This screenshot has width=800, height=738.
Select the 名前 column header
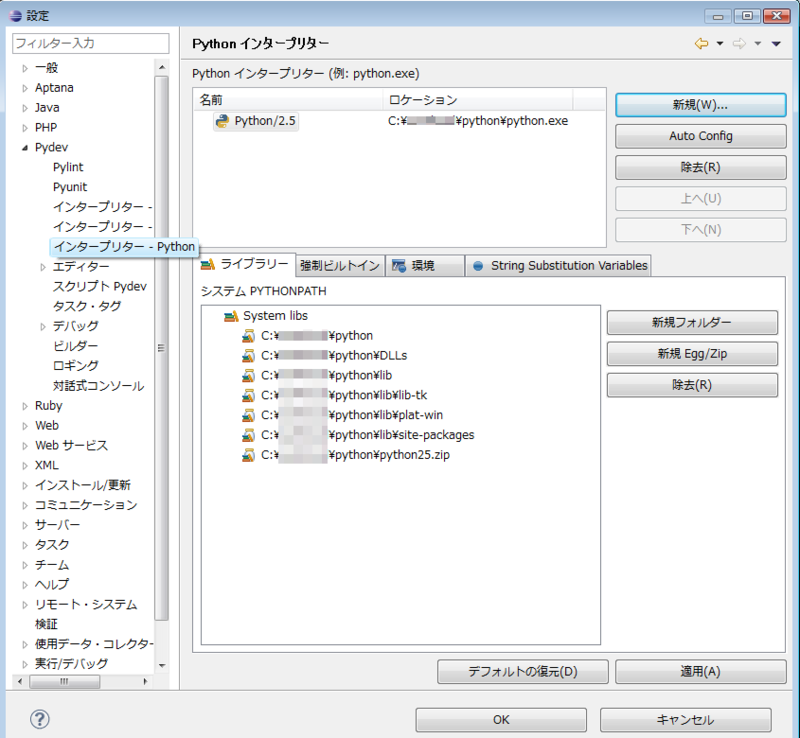tap(288, 100)
